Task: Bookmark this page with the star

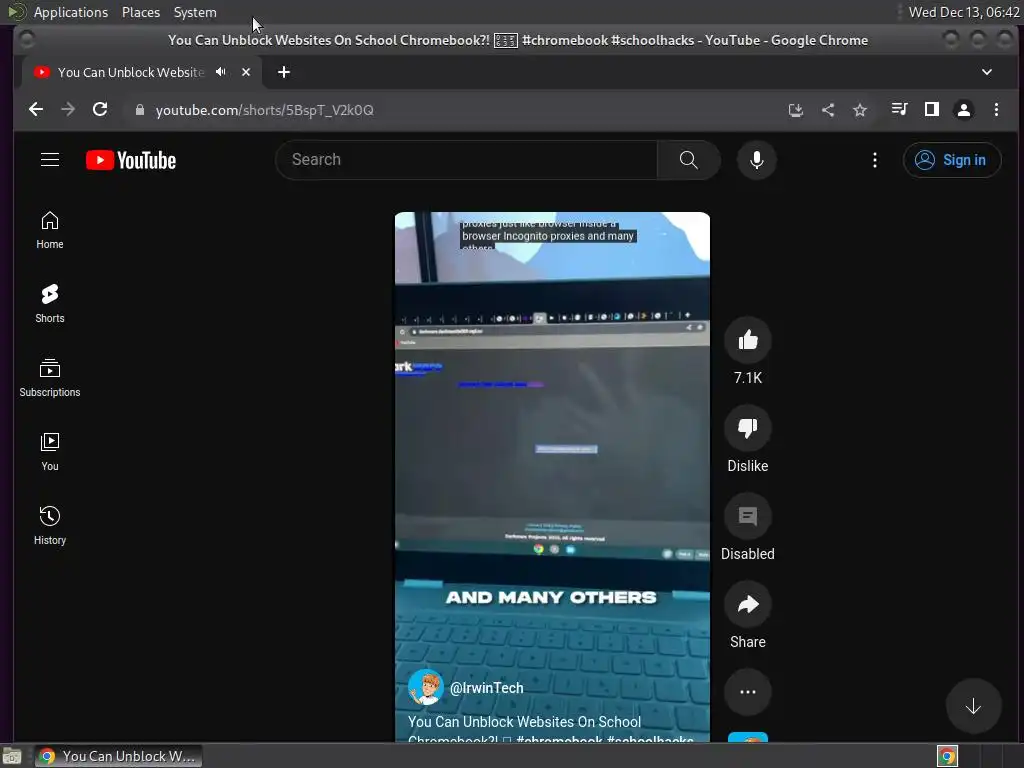Action: 859,110
